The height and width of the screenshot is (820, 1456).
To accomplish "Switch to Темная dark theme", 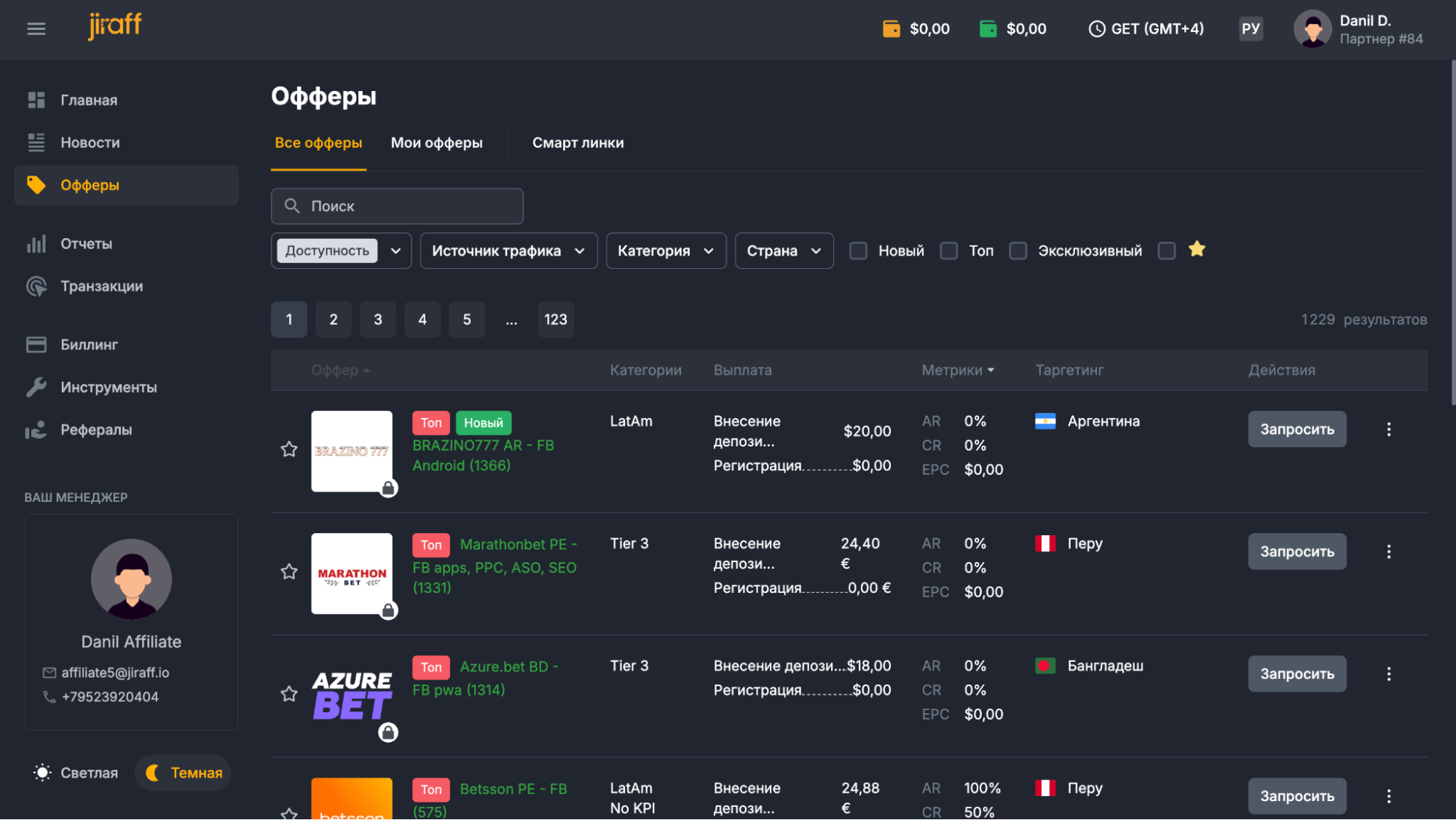I will point(184,773).
